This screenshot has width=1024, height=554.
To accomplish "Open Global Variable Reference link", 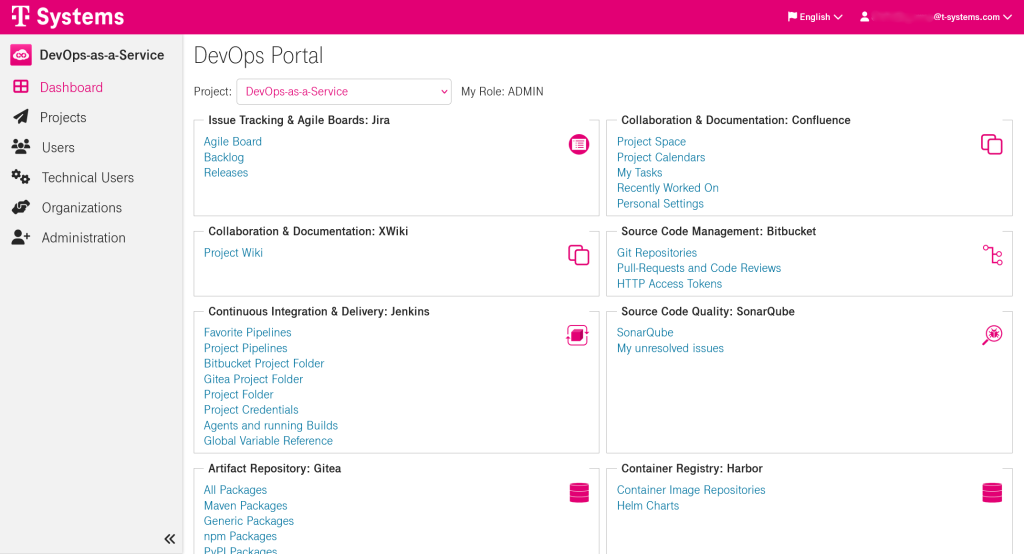I will [268, 440].
